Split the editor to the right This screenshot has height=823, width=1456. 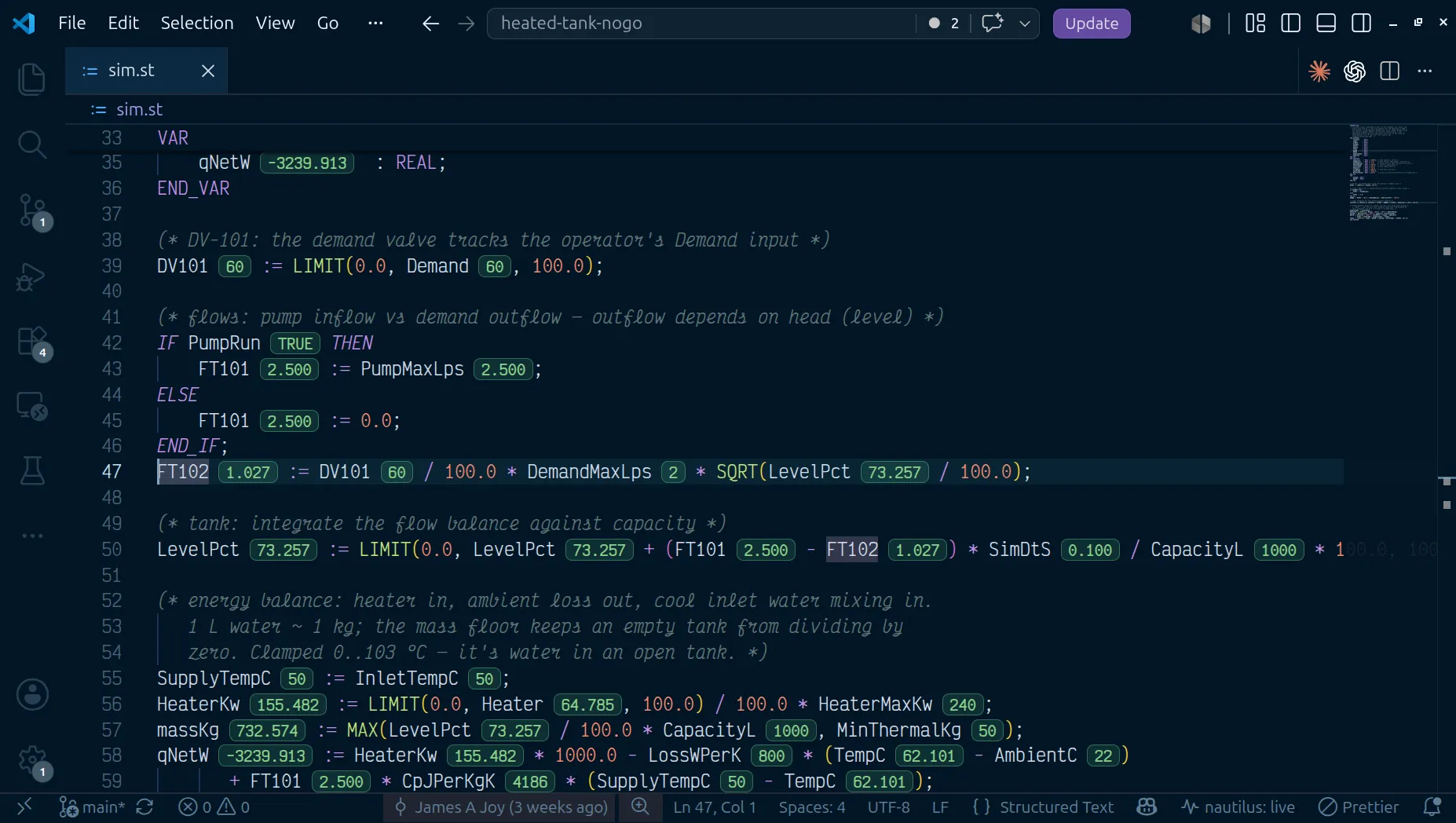1390,71
